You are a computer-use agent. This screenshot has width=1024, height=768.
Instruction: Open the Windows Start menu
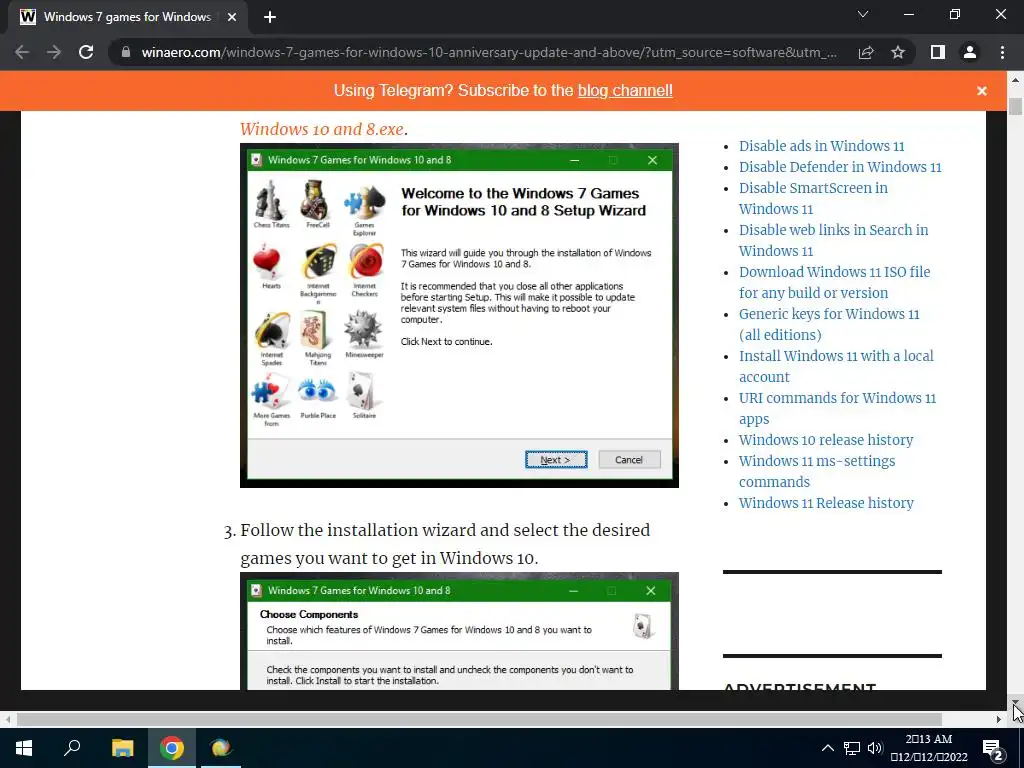(24, 748)
